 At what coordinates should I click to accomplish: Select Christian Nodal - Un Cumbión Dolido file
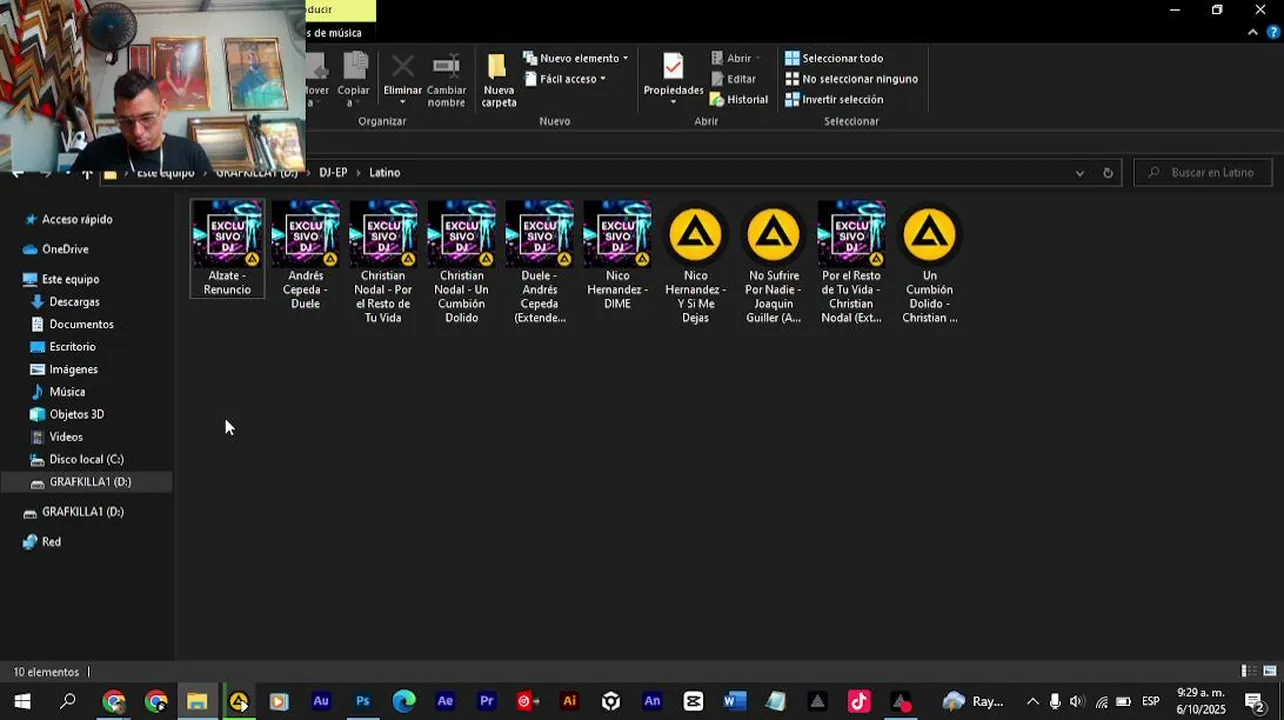pyautogui.click(x=462, y=263)
